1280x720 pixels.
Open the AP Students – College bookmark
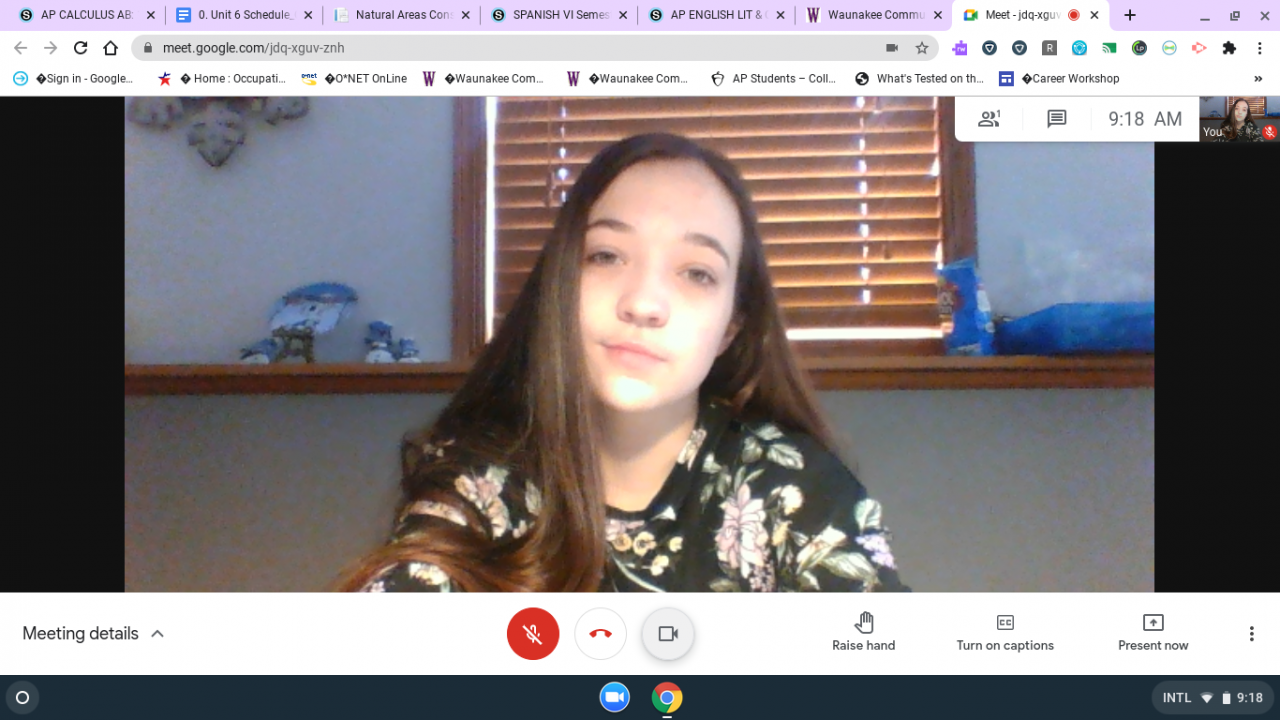(x=773, y=79)
